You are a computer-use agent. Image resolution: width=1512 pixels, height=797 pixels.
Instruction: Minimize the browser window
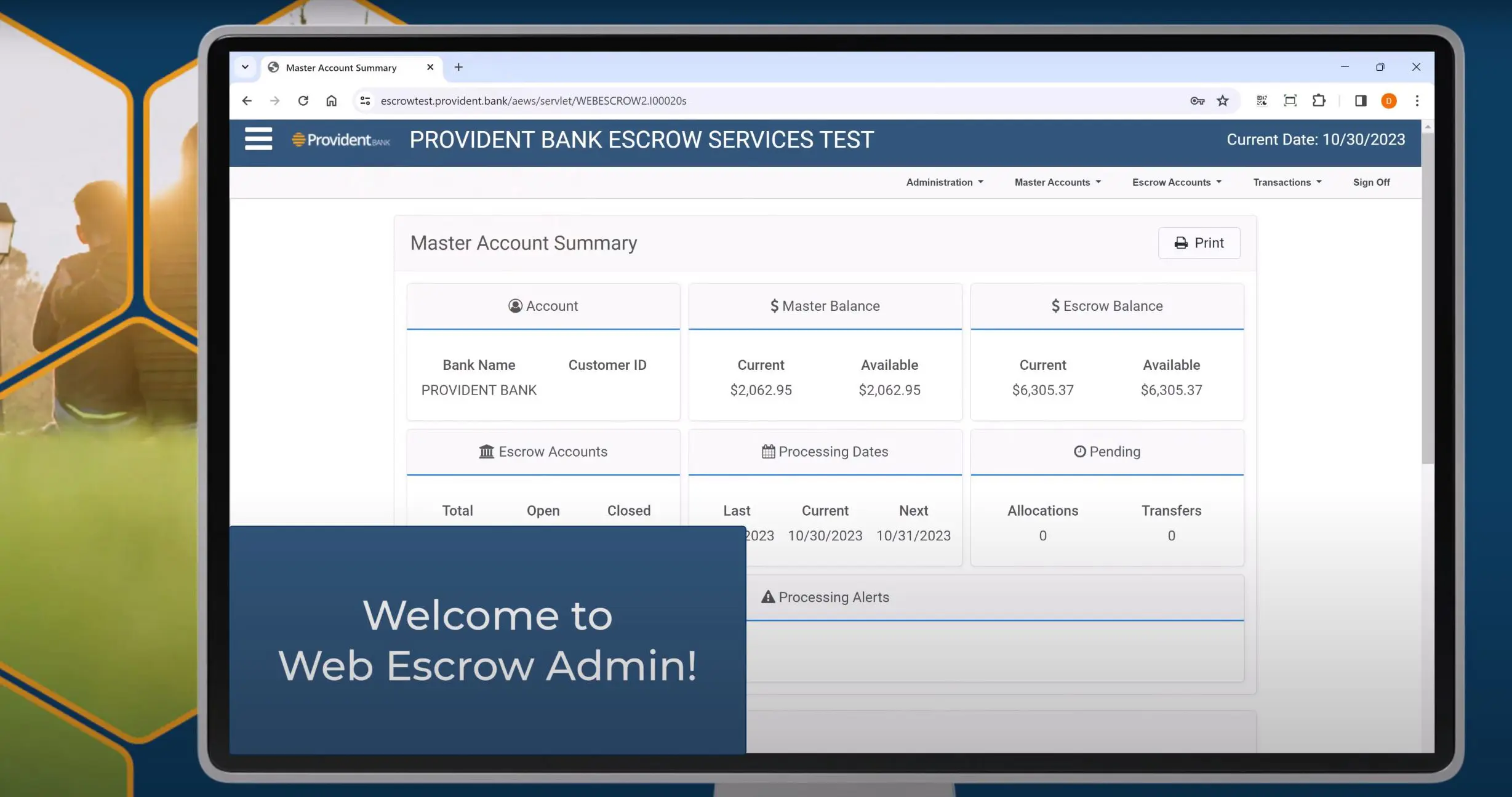point(1345,66)
